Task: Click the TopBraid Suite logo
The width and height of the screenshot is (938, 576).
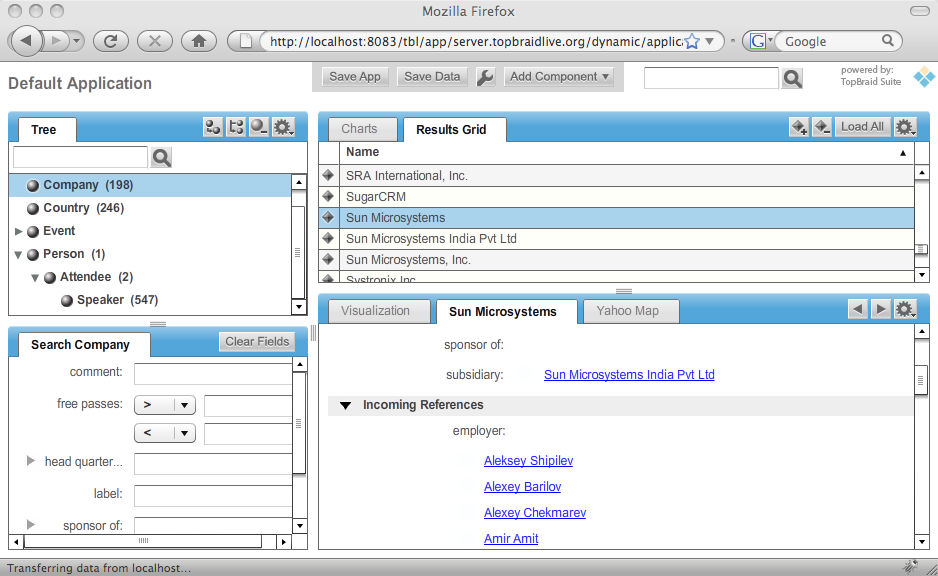Action: 924,78
